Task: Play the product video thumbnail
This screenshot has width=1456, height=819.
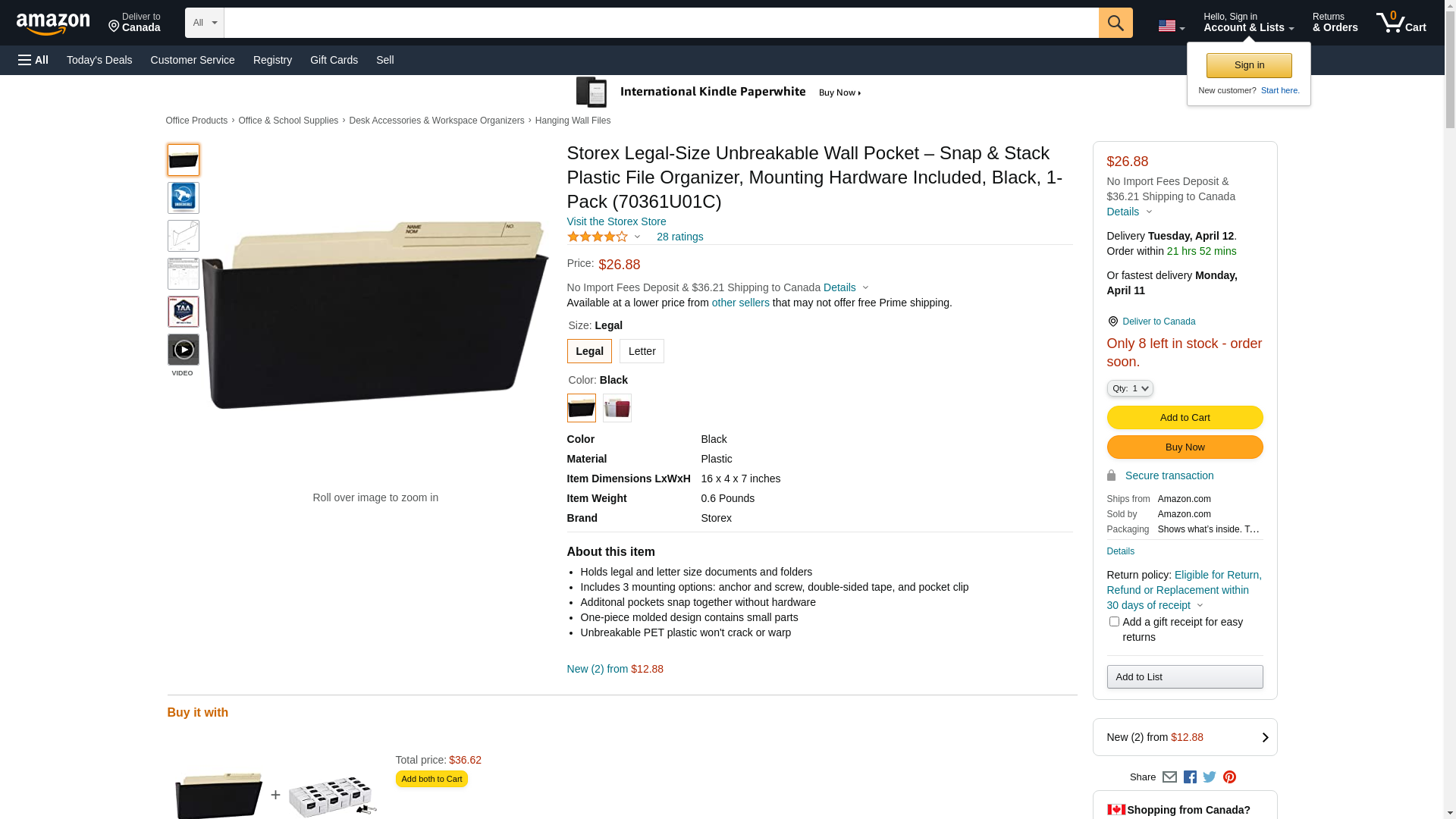Action: 184,350
